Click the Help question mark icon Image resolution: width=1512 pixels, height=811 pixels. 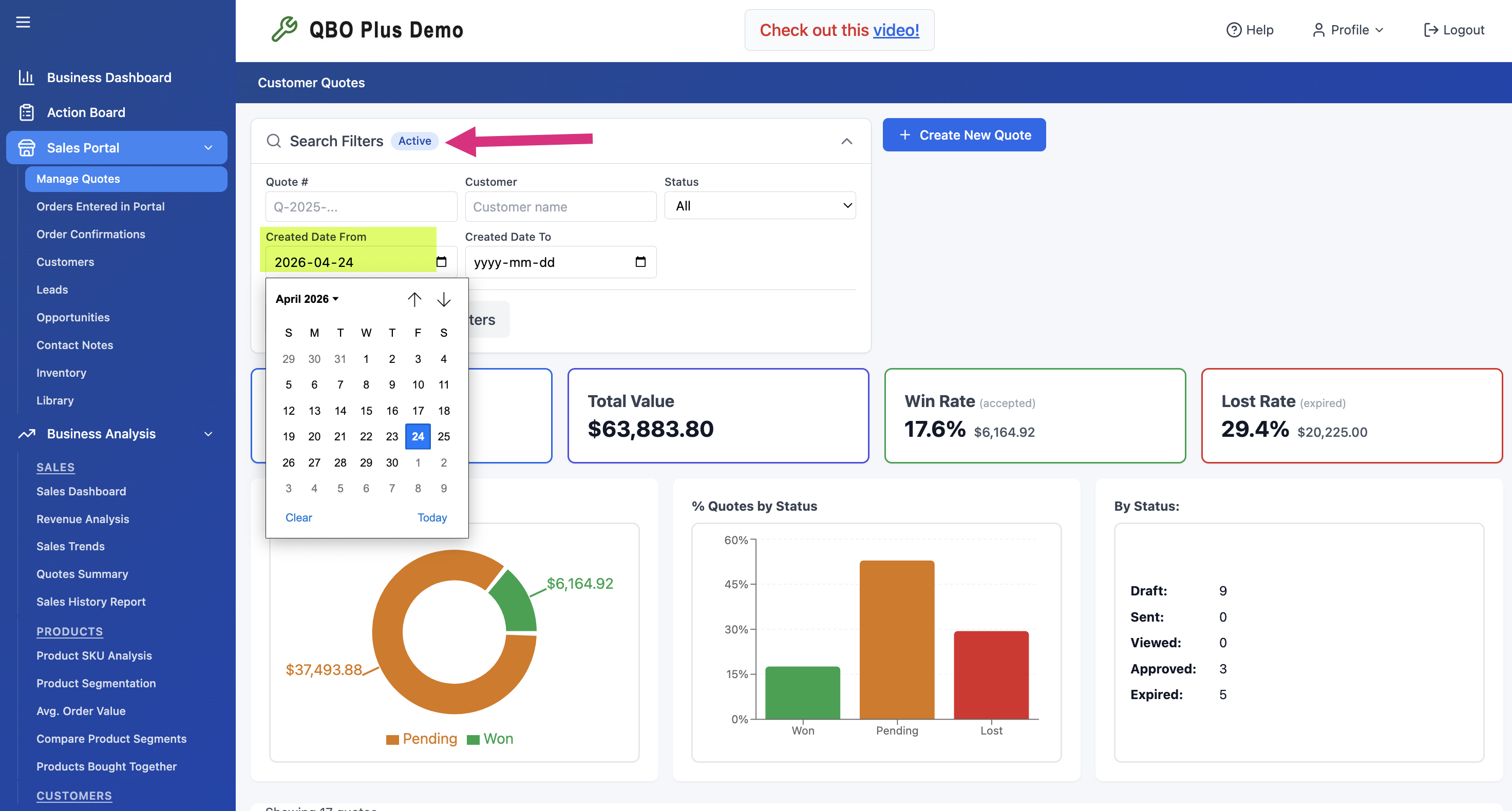(1233, 30)
